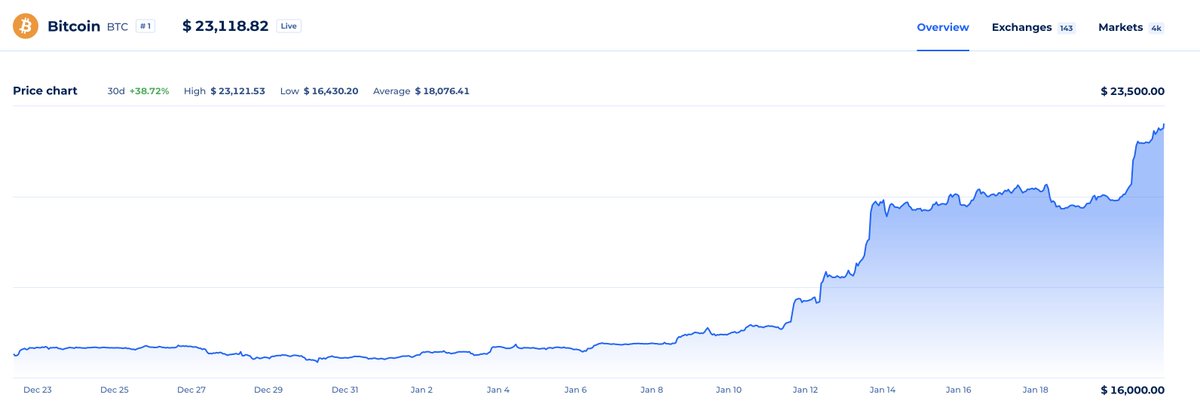Click the Jan 16 date axis label

(x=959, y=390)
